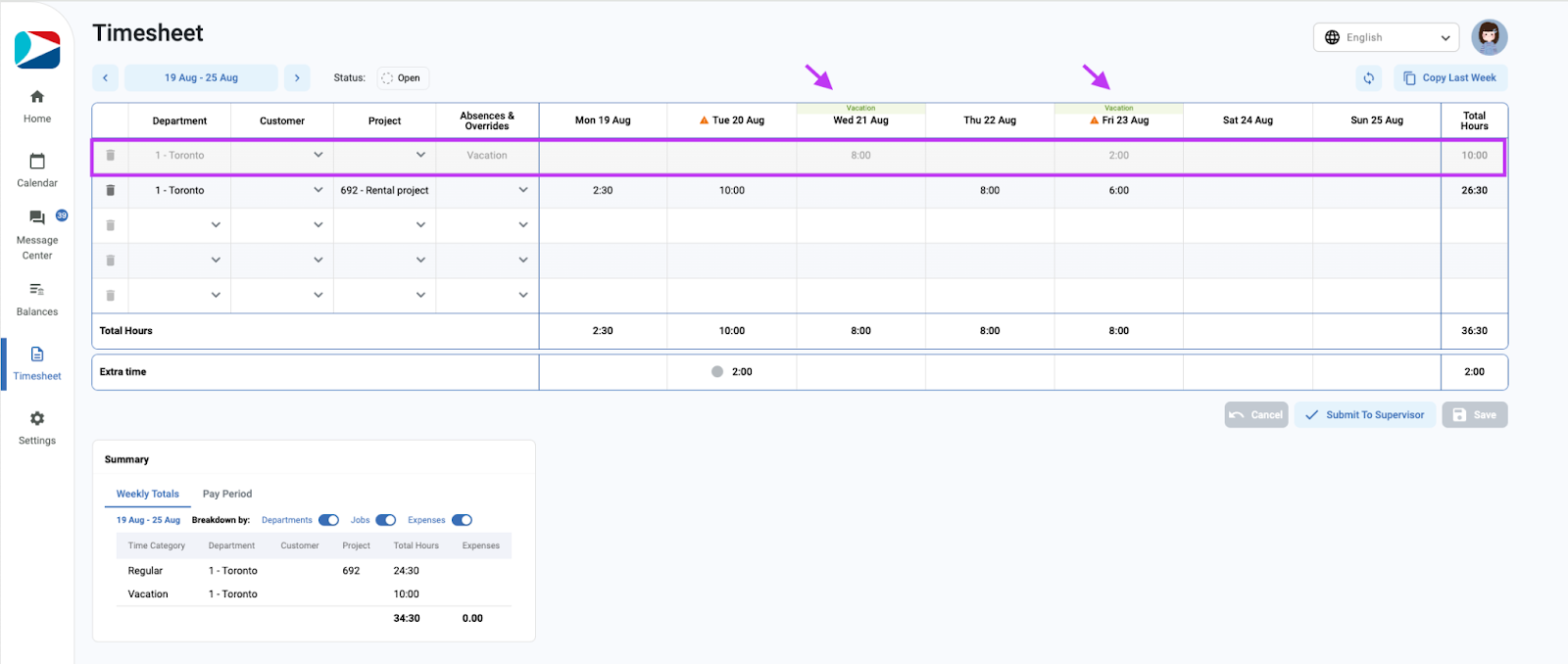The image size is (1568, 664).
Task: Click the globe language icon
Action: click(x=1332, y=37)
